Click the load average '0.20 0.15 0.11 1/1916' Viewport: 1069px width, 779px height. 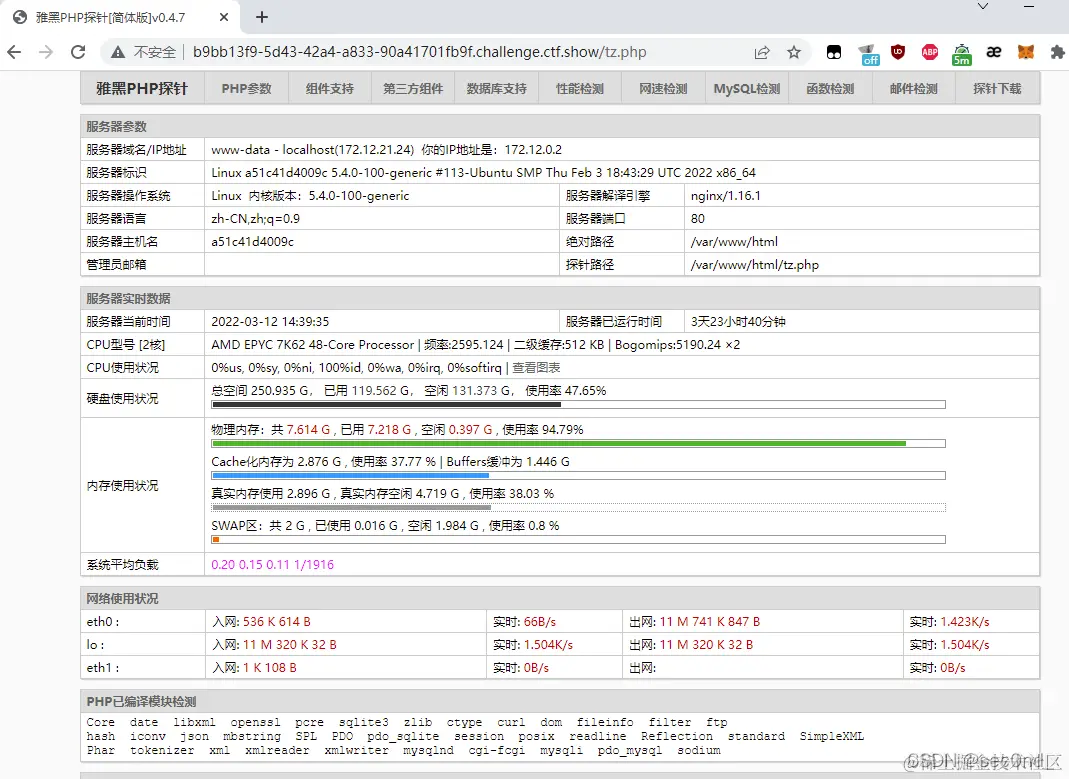coord(273,564)
